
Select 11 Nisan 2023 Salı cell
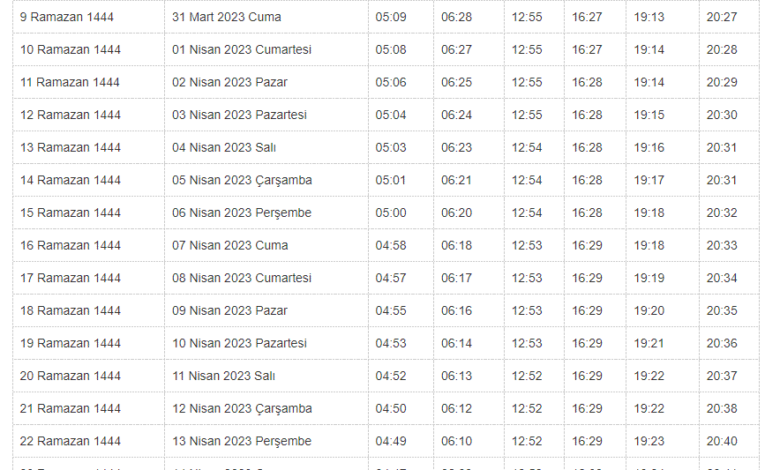[222, 376]
